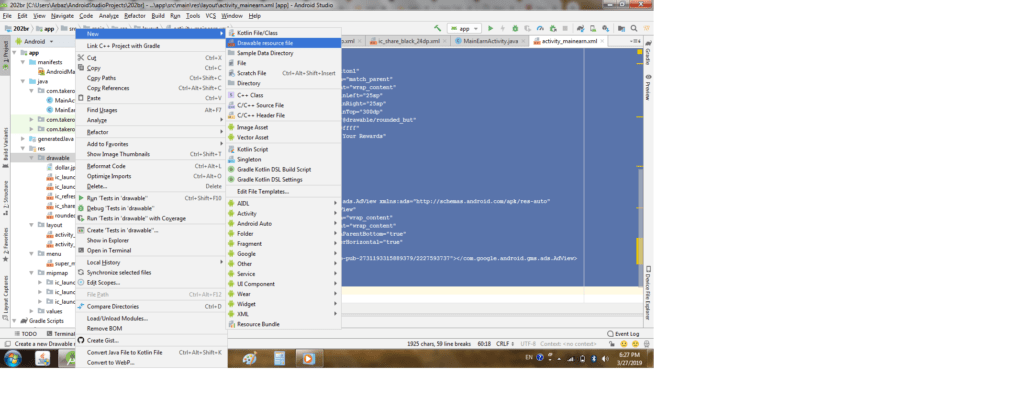Select Drawable resource file in New submenu
The height and width of the screenshot is (411, 1024).
pos(283,42)
